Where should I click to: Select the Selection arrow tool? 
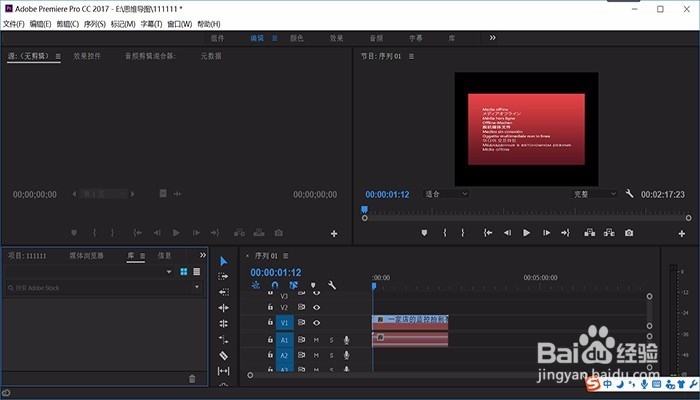coord(224,261)
